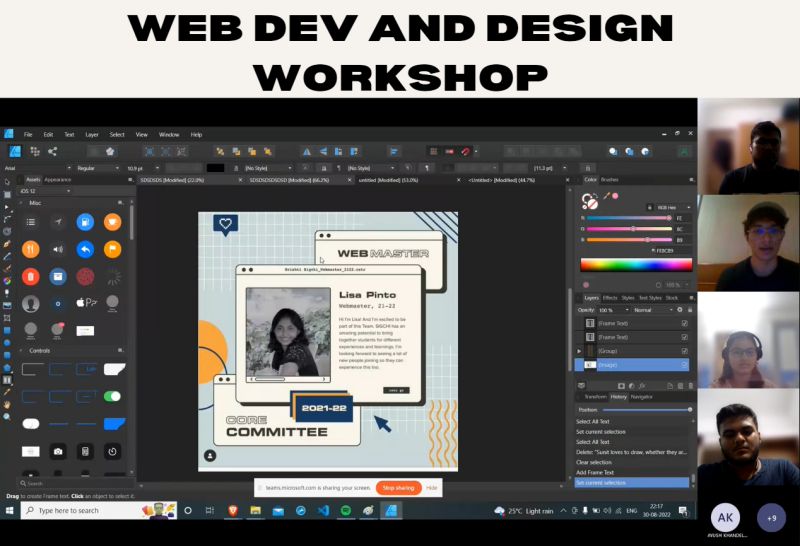Viewport: 800px width, 546px height.
Task: Toggle visibility of second Frame Text layer
Action: click(685, 337)
